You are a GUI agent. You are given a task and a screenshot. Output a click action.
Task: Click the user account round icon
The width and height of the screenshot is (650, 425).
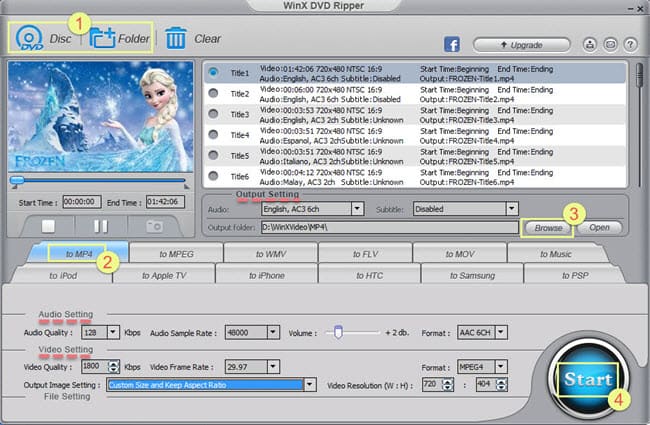(x=590, y=44)
